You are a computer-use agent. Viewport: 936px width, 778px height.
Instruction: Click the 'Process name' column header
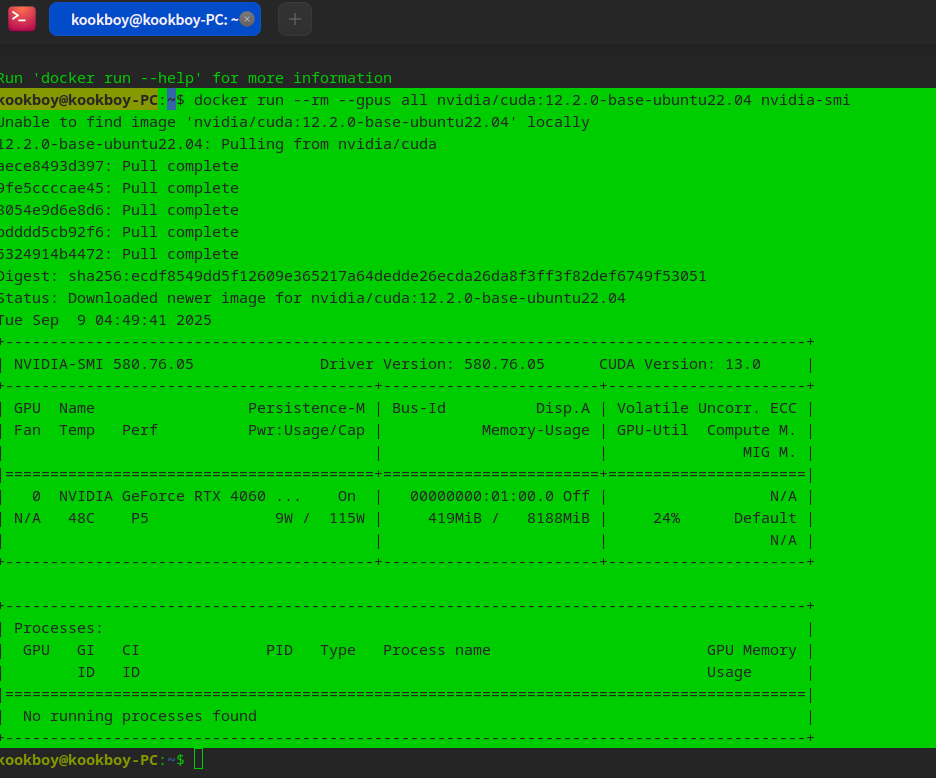pyautogui.click(x=437, y=650)
